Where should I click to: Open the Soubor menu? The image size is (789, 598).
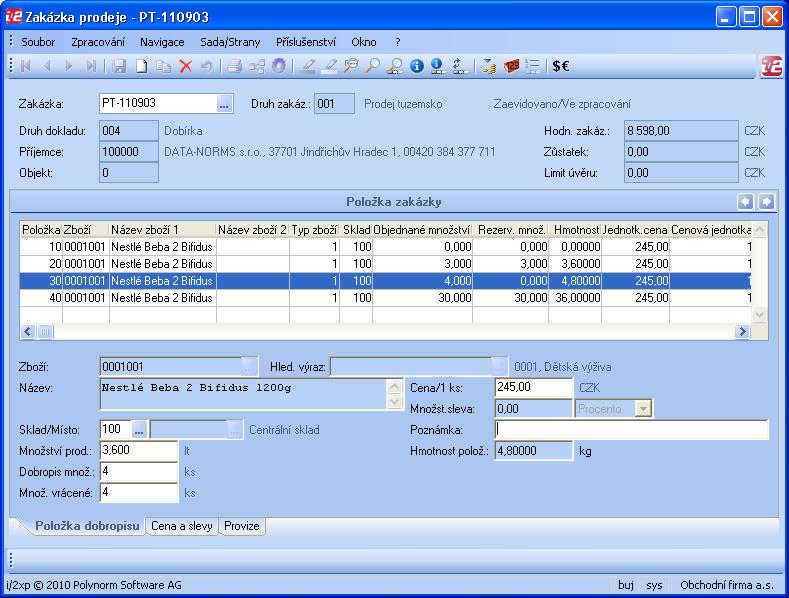point(38,42)
